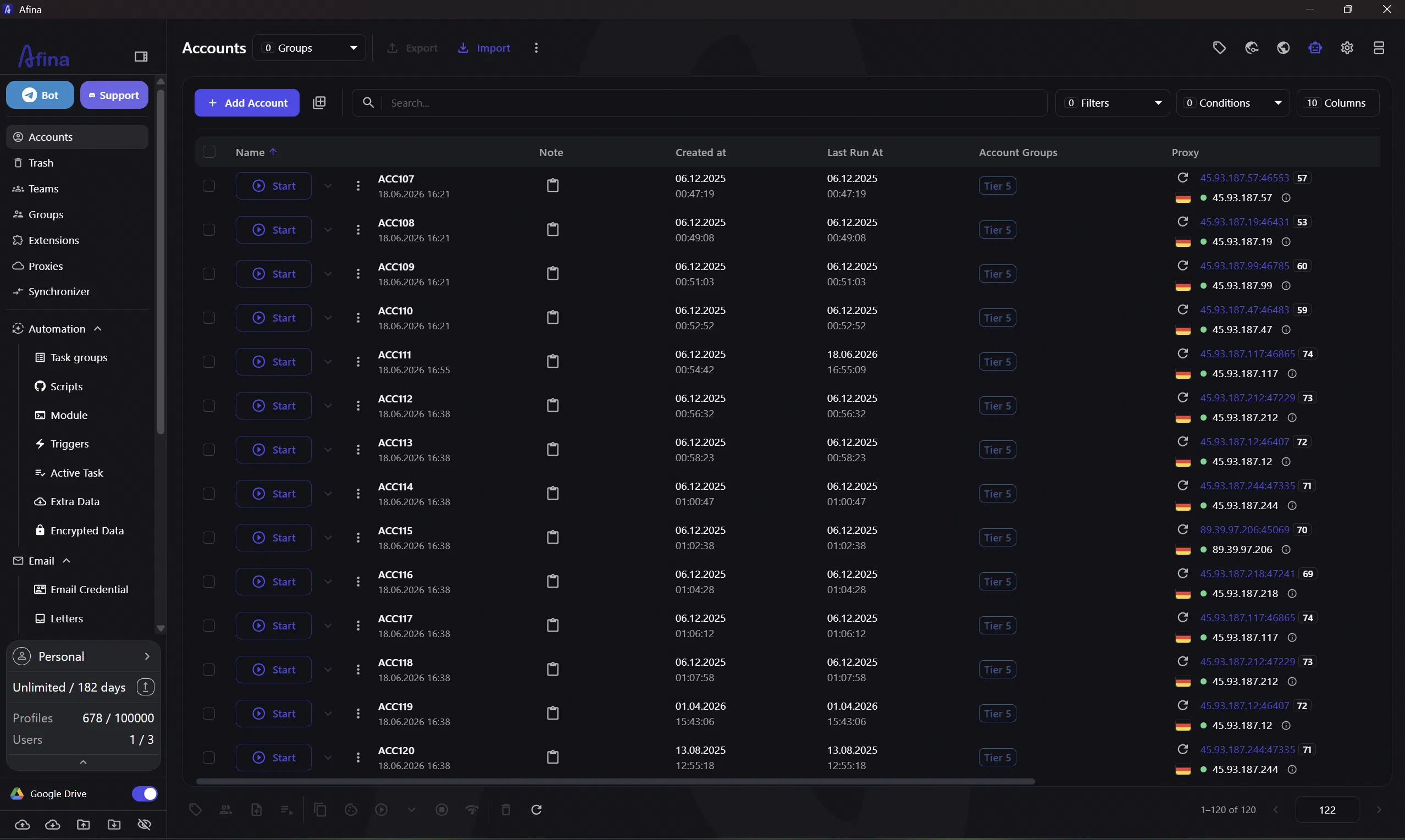Click the stop icon in bottom toolbar
1405x840 pixels.
pos(442,810)
